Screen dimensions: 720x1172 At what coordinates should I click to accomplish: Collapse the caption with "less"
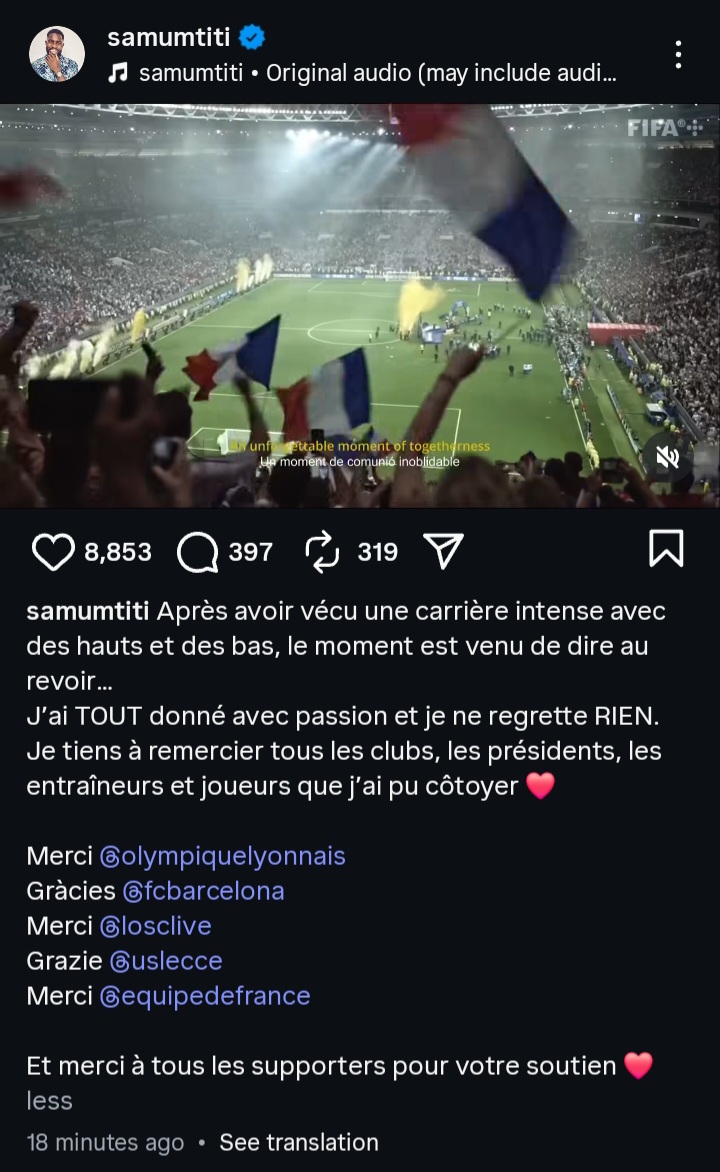[x=49, y=1101]
